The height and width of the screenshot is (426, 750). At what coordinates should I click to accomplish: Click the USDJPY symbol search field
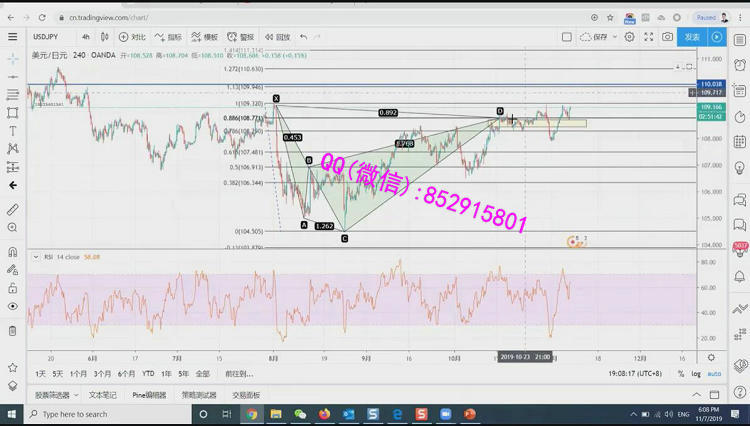coord(48,37)
